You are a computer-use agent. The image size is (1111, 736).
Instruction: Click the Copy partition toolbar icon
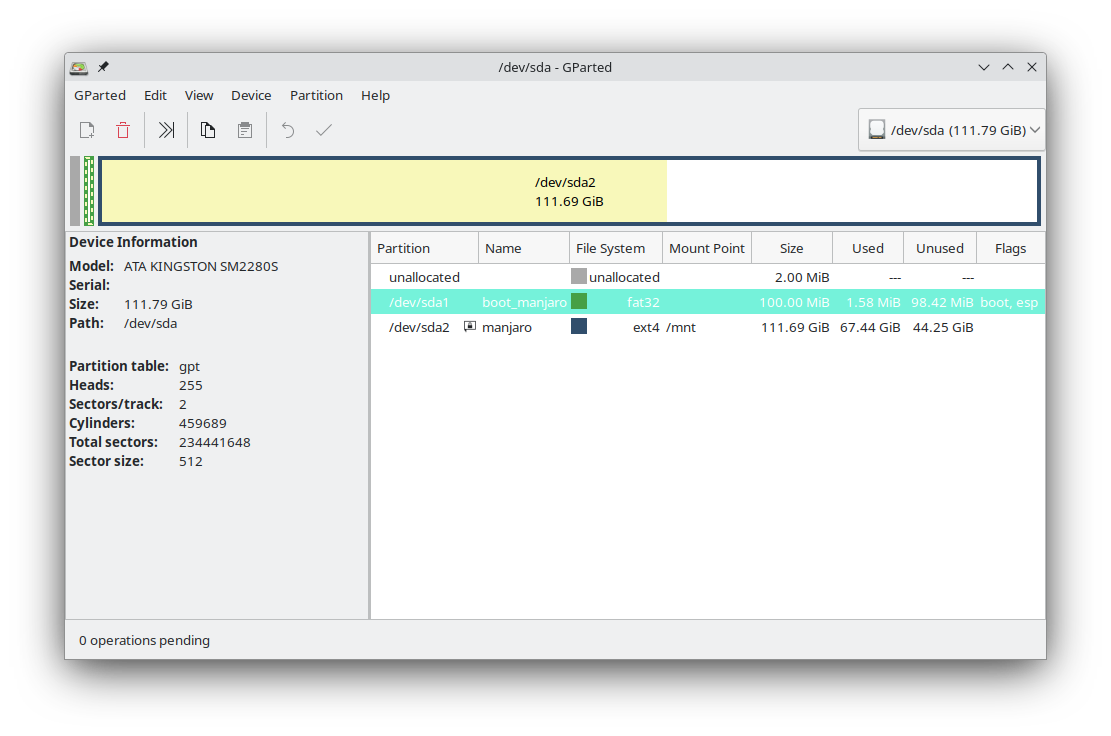208,130
